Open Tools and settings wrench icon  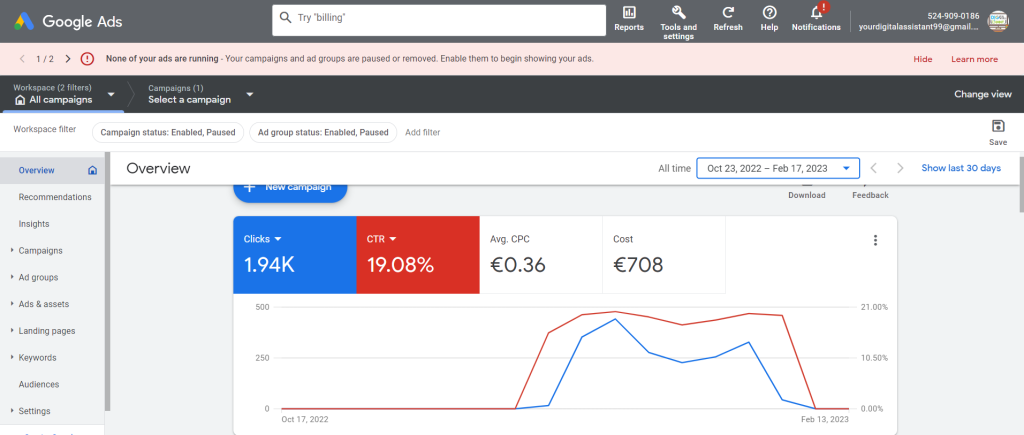click(678, 13)
